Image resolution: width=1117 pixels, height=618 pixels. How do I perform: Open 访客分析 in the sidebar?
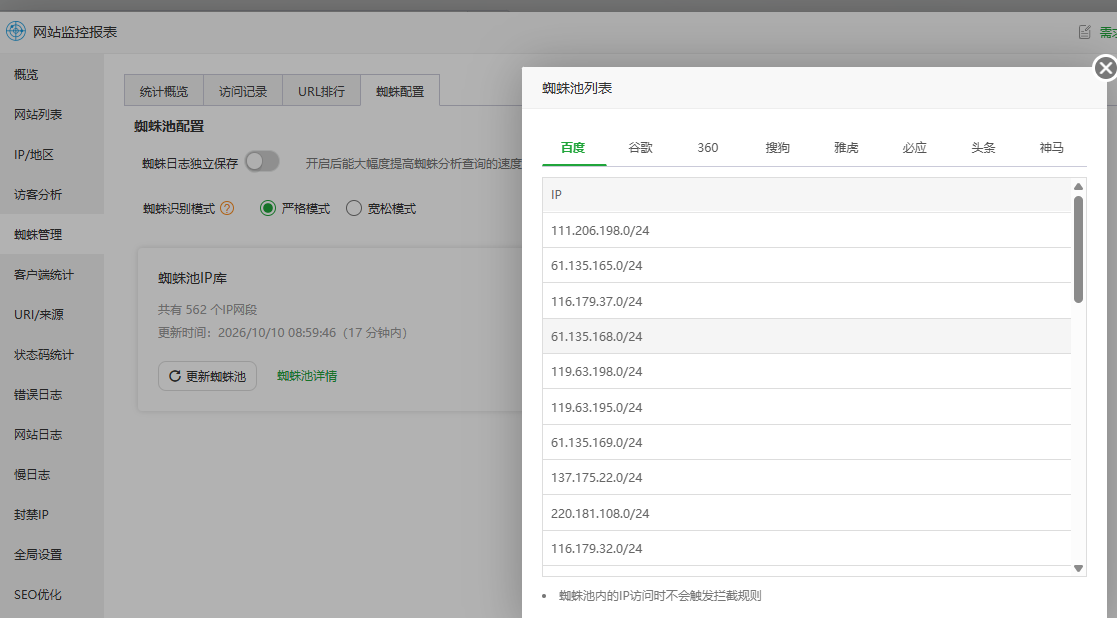(52, 194)
